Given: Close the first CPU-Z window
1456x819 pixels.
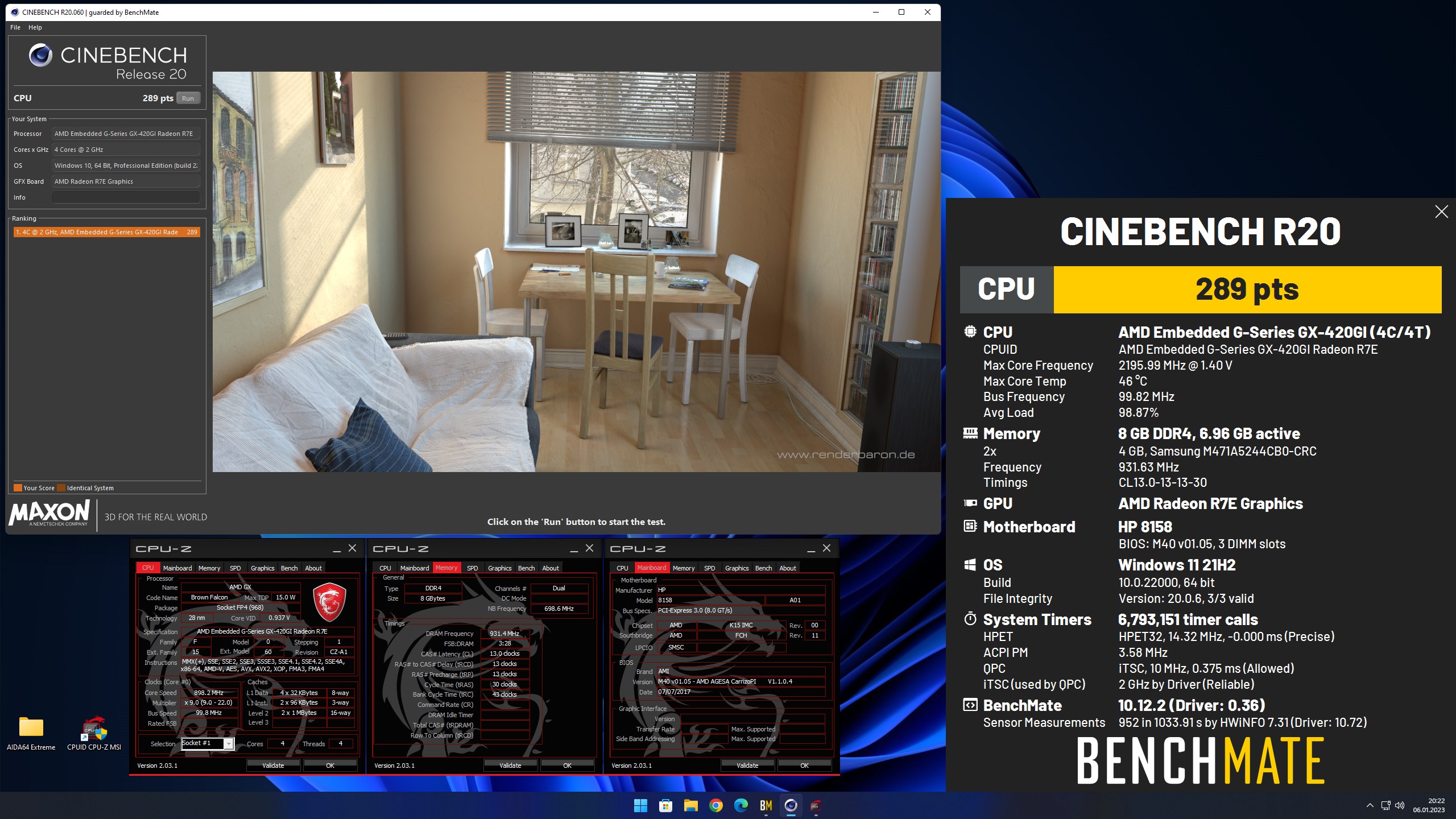Looking at the screenshot, I should click(x=353, y=548).
